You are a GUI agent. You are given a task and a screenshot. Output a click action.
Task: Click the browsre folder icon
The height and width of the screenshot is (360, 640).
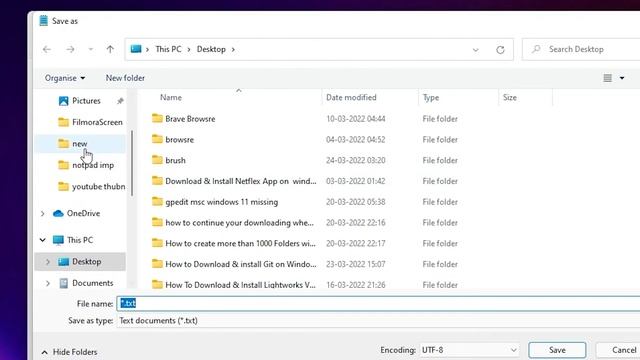click(x=157, y=139)
